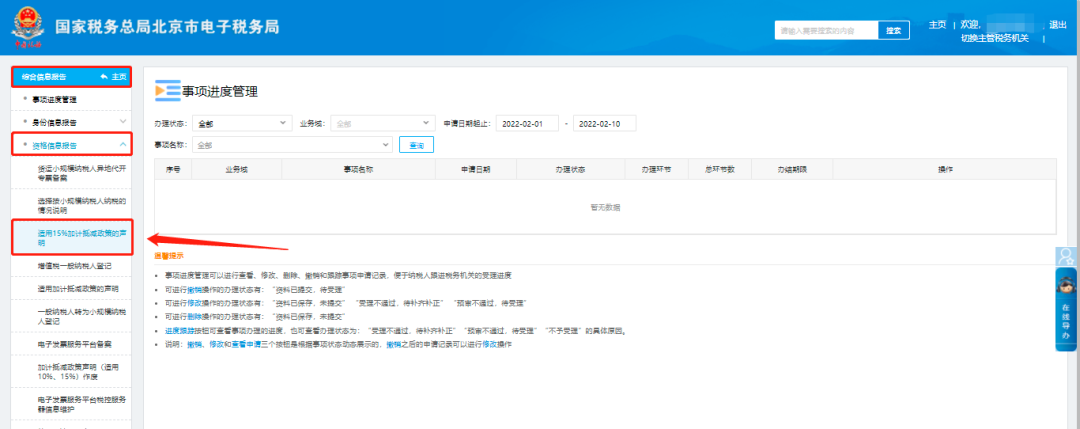Click the back arrow beside 主页 in sidebar
The image size is (1080, 429).
click(103, 77)
